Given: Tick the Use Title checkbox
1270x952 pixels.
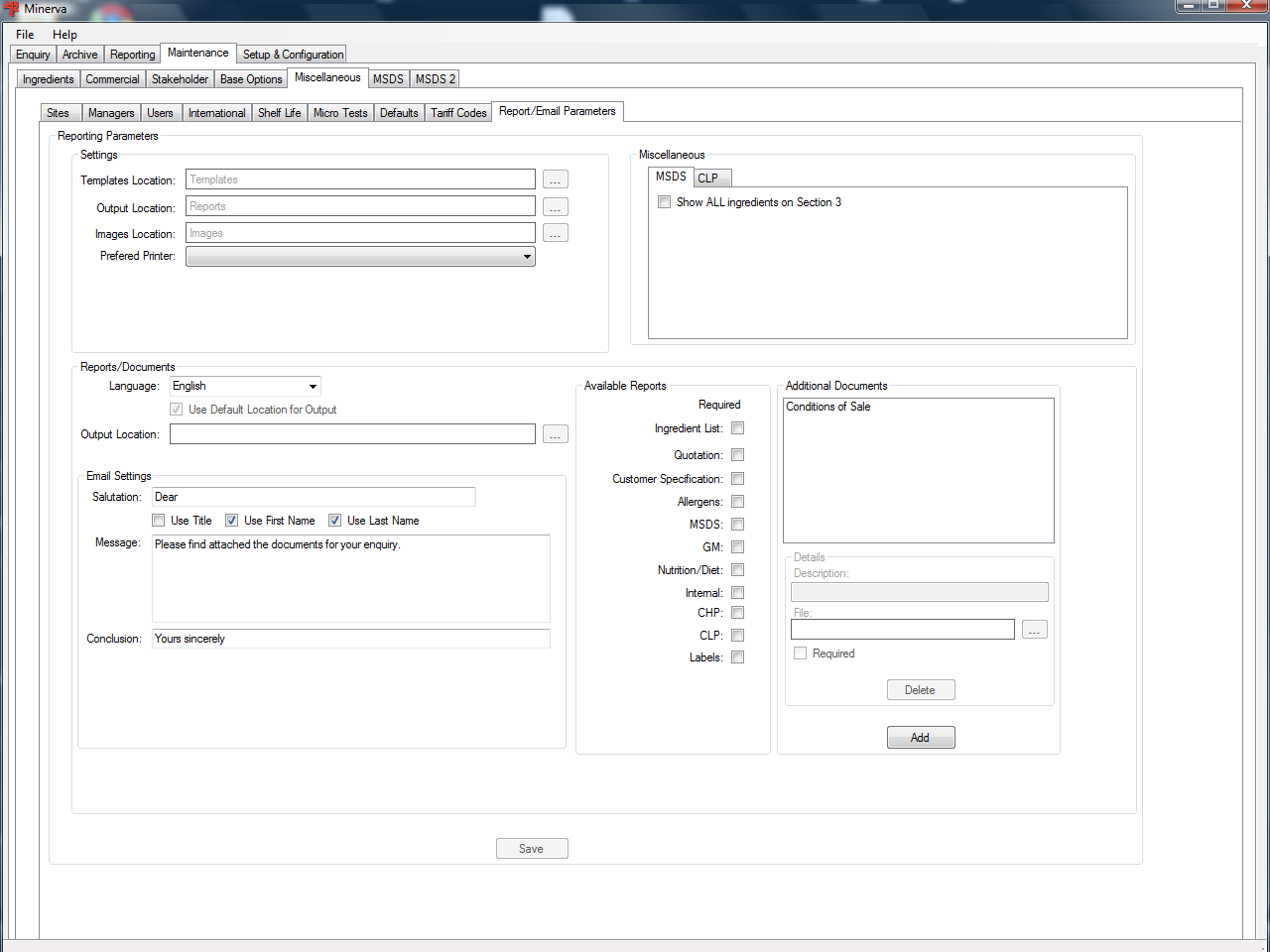Looking at the screenshot, I should (x=159, y=521).
